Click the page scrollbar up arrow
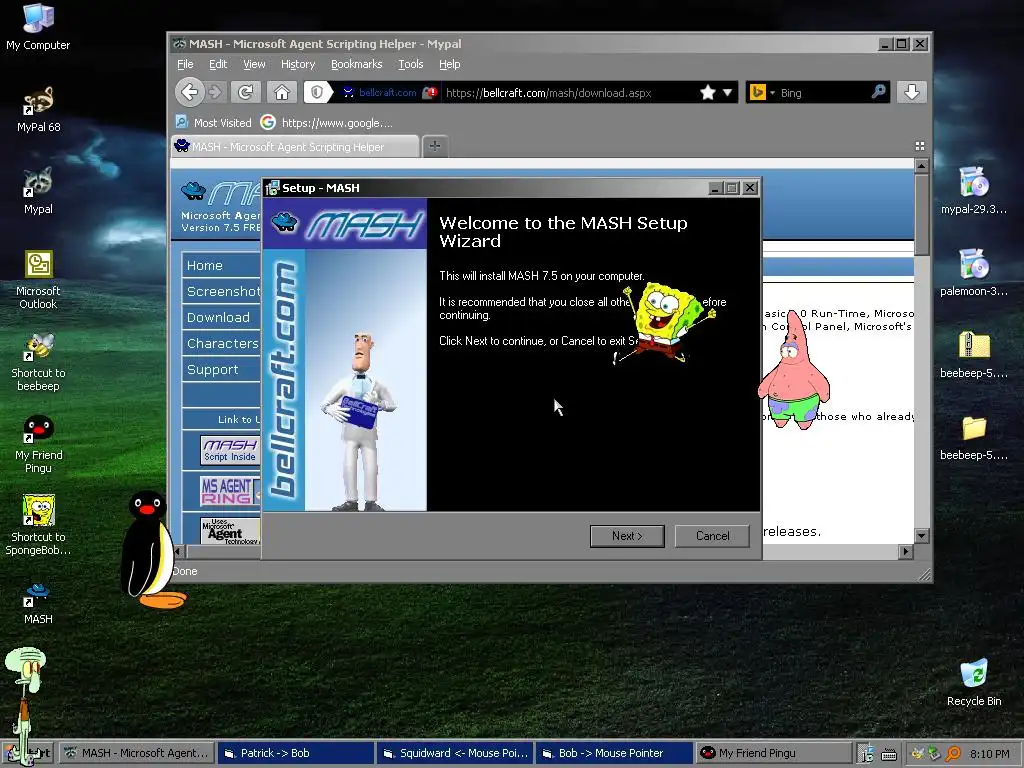The height and width of the screenshot is (768, 1024). click(921, 165)
